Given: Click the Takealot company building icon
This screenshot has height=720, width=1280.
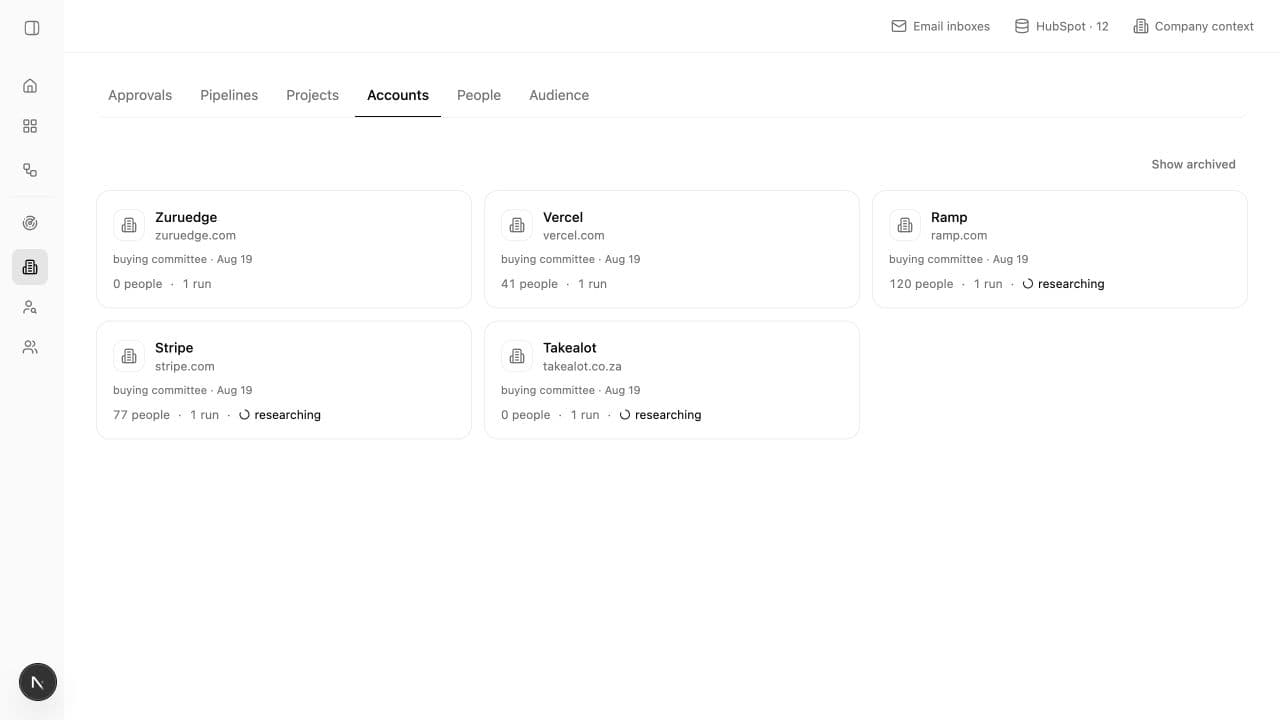Looking at the screenshot, I should (x=517, y=356).
